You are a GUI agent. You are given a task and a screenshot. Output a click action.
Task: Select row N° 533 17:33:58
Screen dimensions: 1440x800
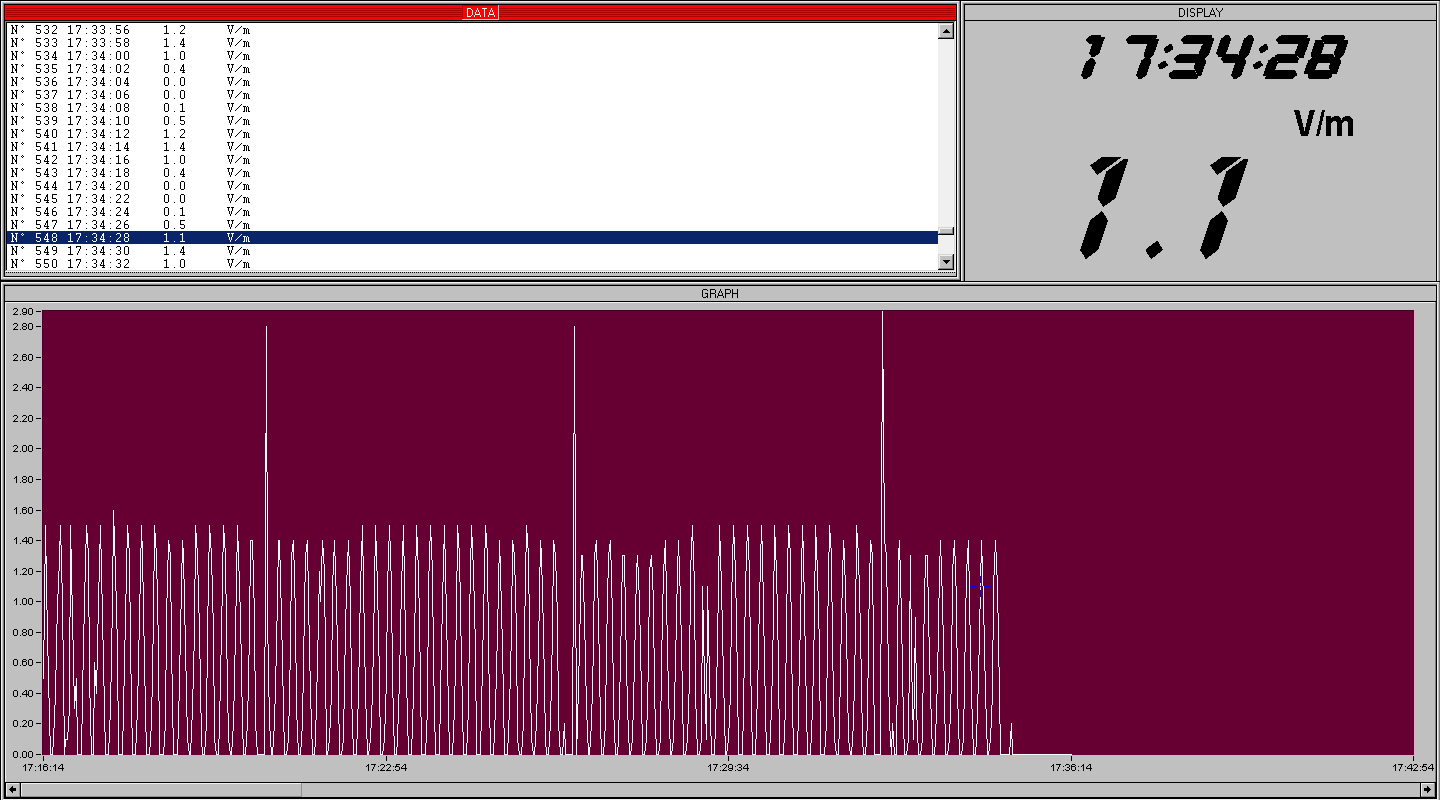(x=472, y=43)
